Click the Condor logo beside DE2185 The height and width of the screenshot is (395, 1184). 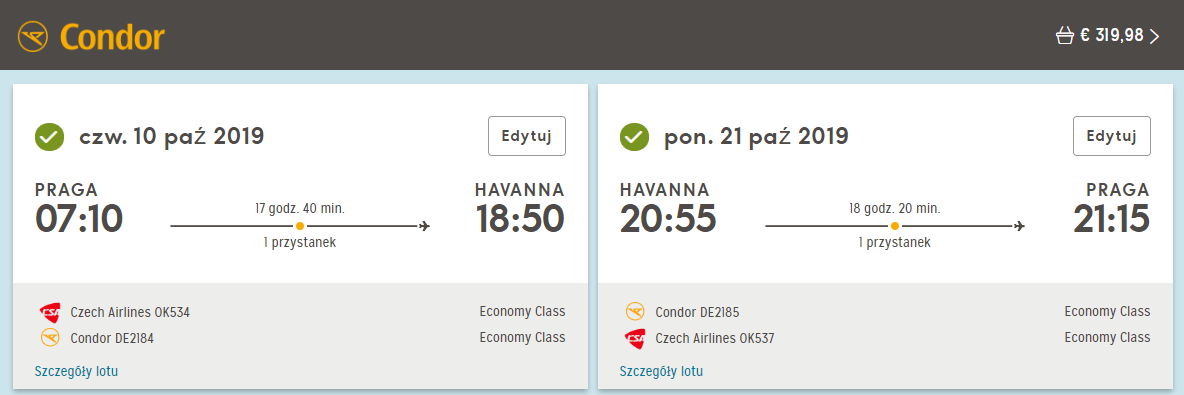click(635, 312)
